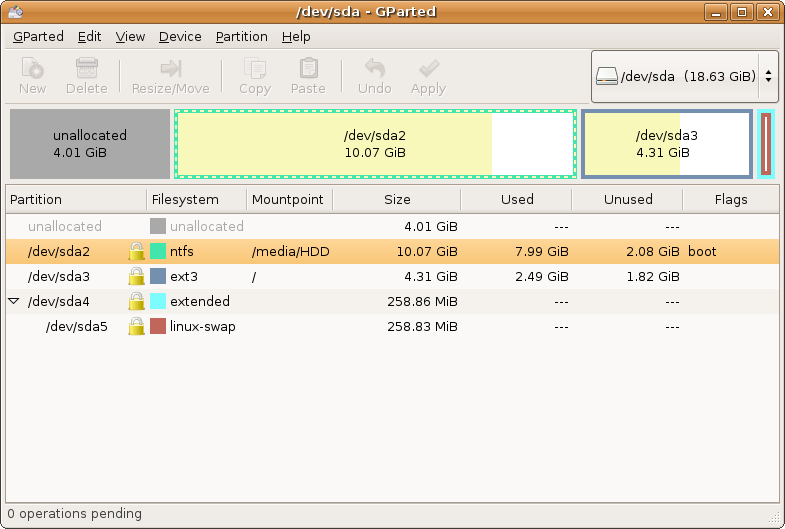Click the lock icon on /dev/sda4 row
Image resolution: width=785 pixels, height=529 pixels.
point(136,301)
